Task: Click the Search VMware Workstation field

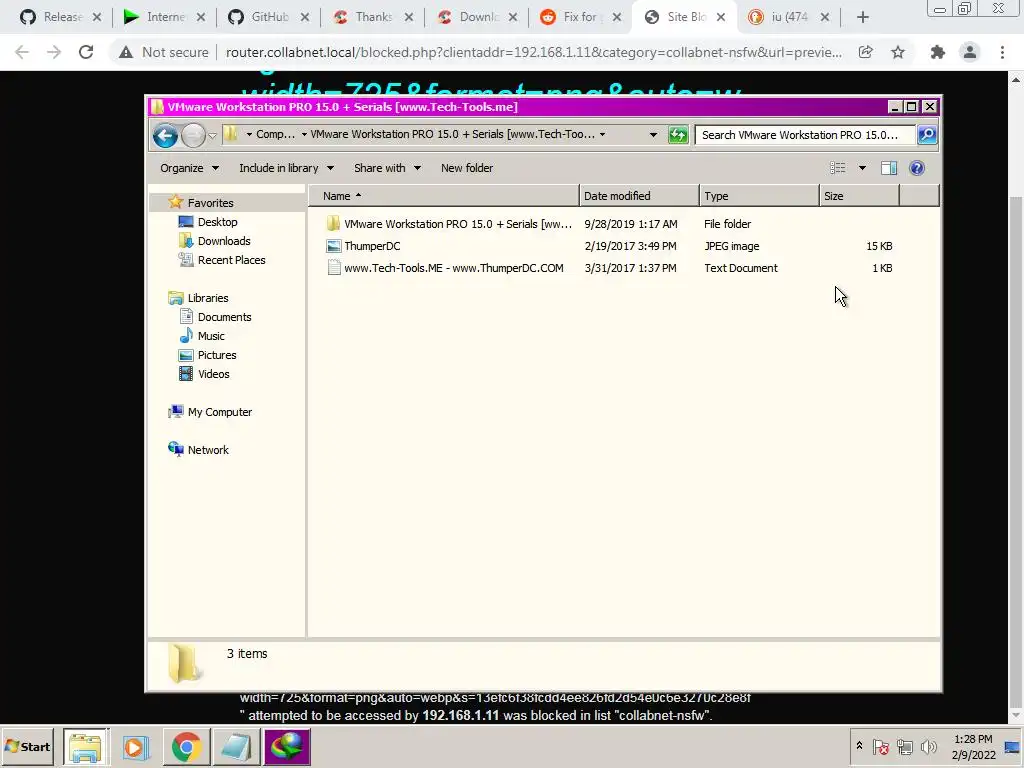Action: click(x=805, y=135)
